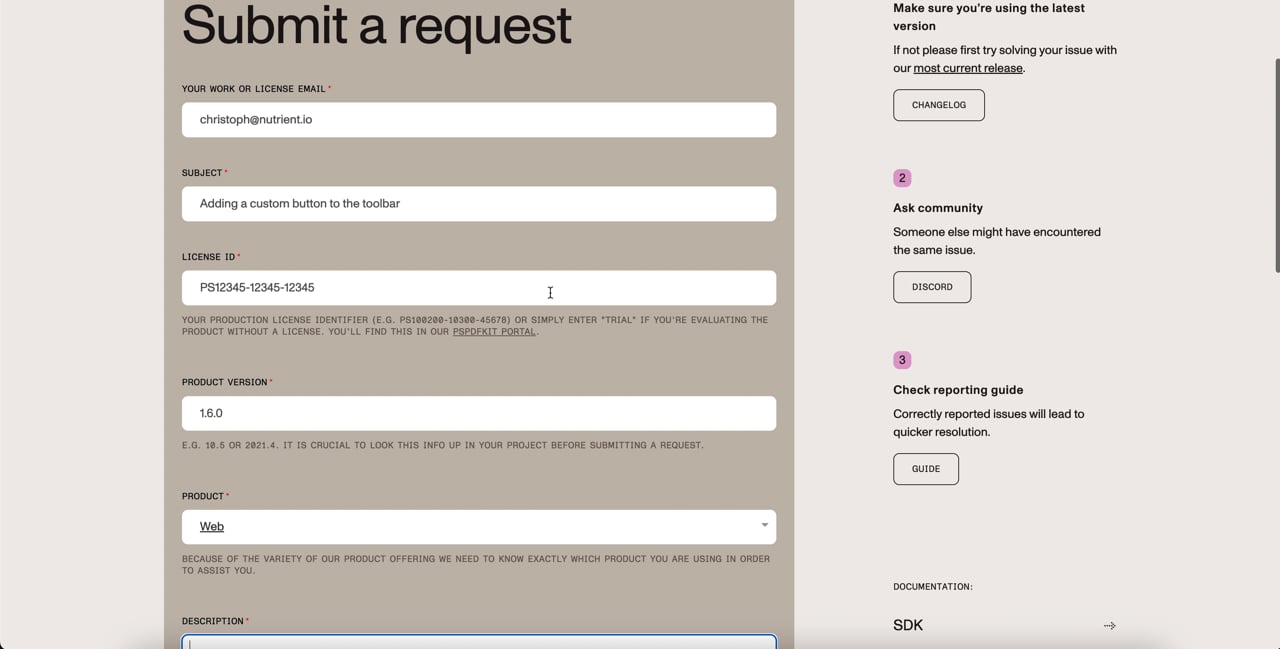
Task: Click the Subject input field
Action: (478, 204)
